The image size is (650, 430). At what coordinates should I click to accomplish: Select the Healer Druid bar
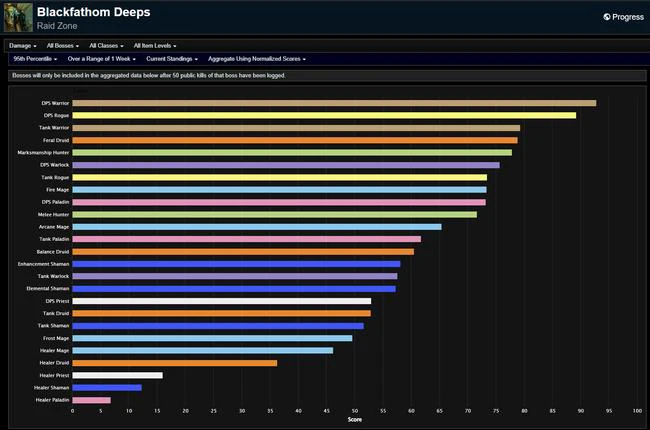click(175, 363)
